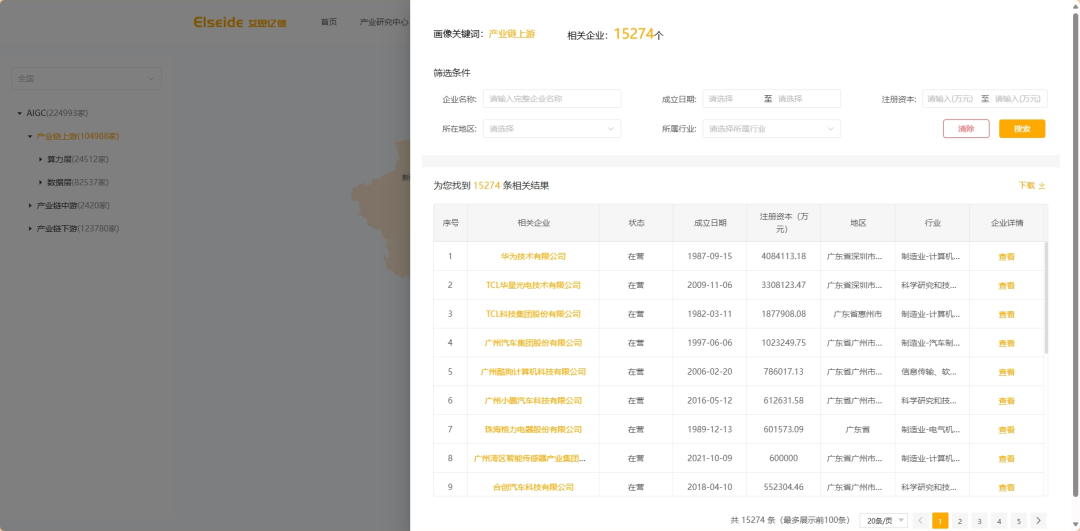
Task: Click the 注册资本(万元) column header
Action: tap(784, 222)
